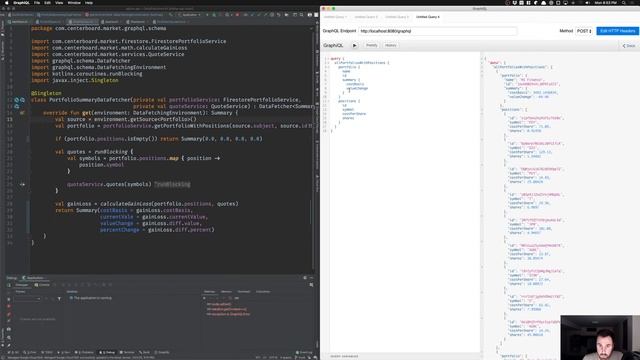The width and height of the screenshot is (640, 360).
Task: Collapse the 'positions {' block in query editor
Action: (x=328, y=101)
